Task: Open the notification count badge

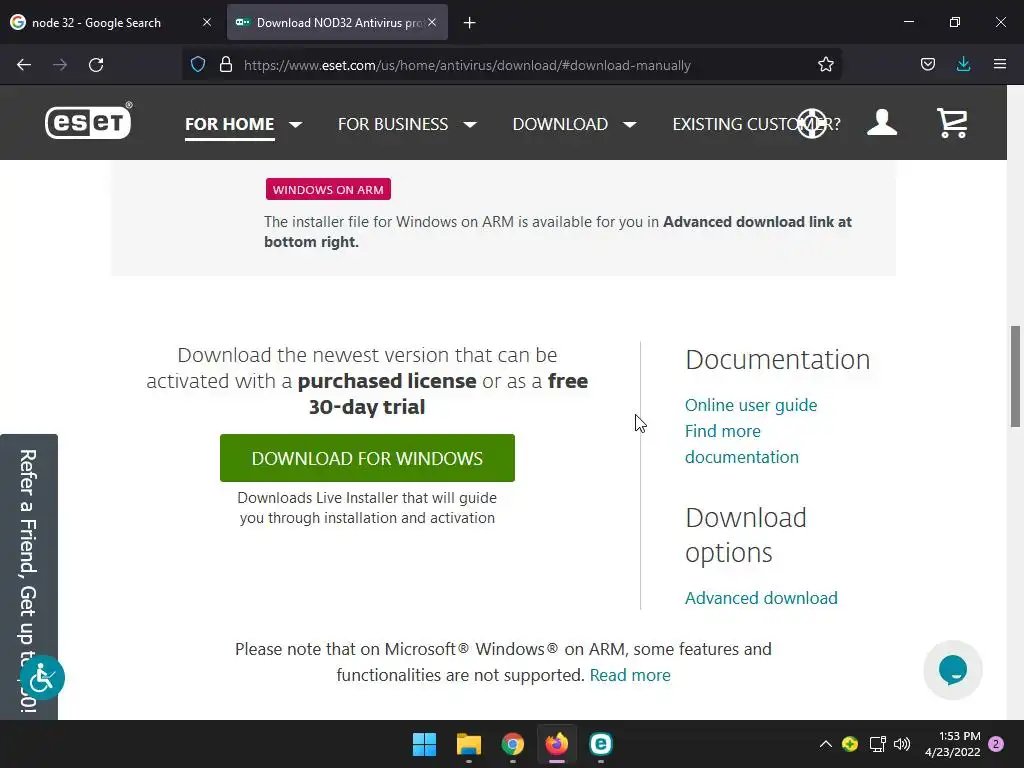Action: (996, 744)
